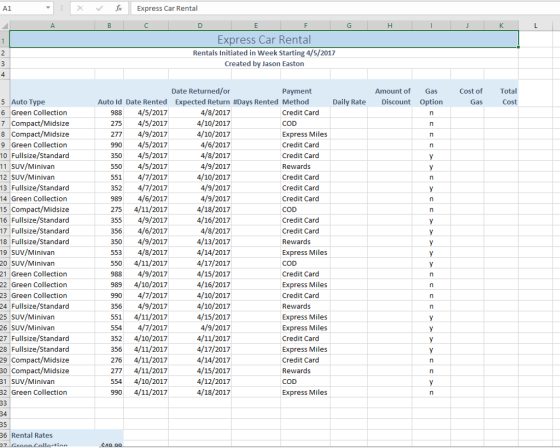Screen dimensions: 560x448
Task: Click the Enter checkmark formula bar icon
Action: point(100,8)
